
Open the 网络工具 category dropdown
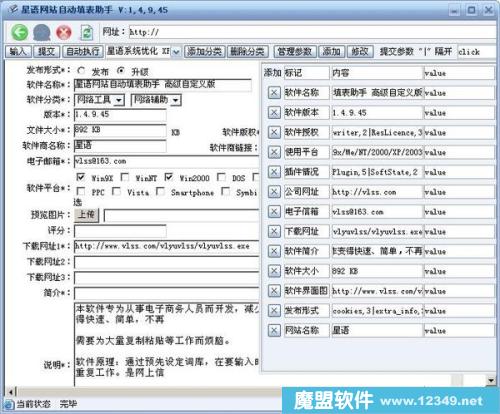click(x=100, y=100)
